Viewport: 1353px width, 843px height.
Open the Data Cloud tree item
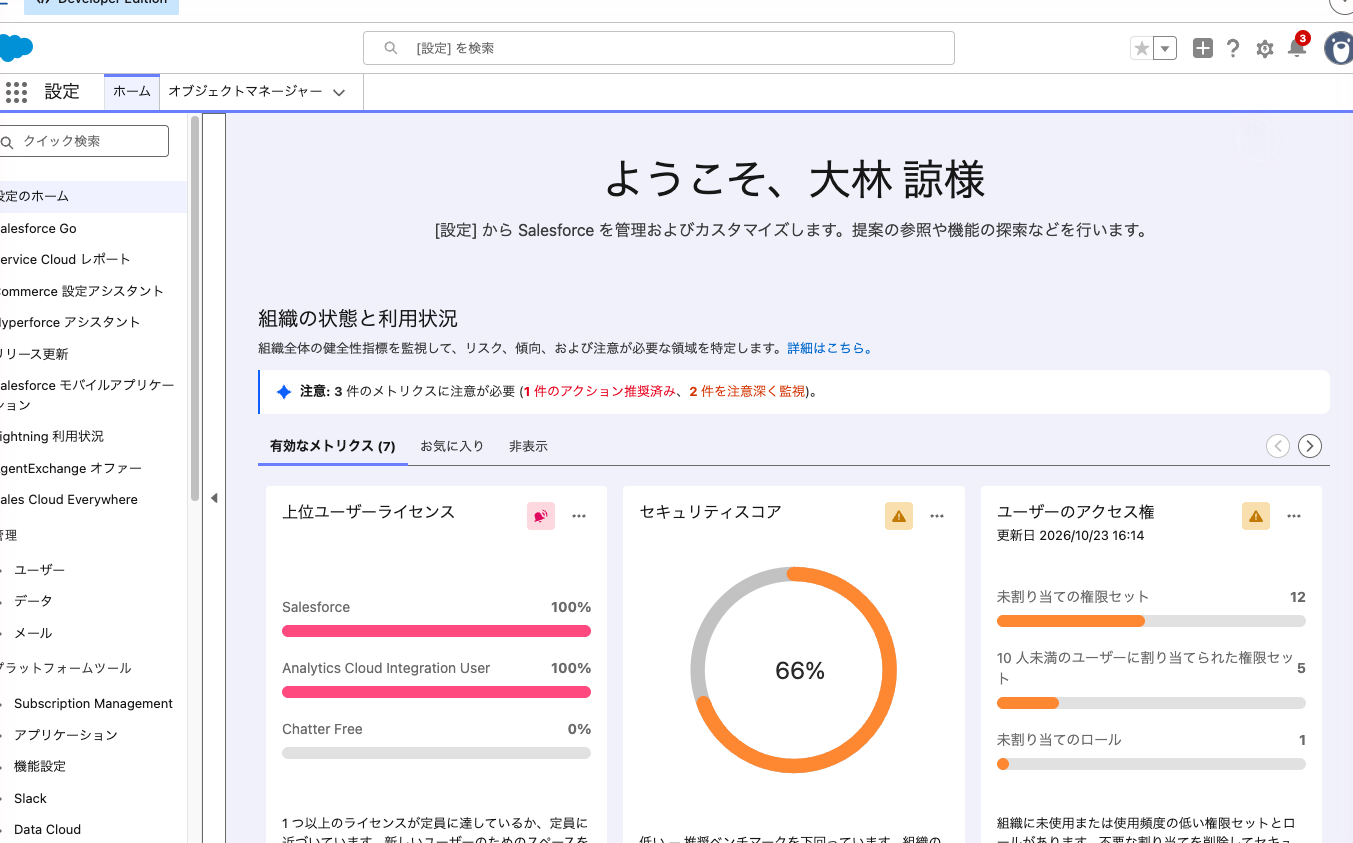coord(47,829)
